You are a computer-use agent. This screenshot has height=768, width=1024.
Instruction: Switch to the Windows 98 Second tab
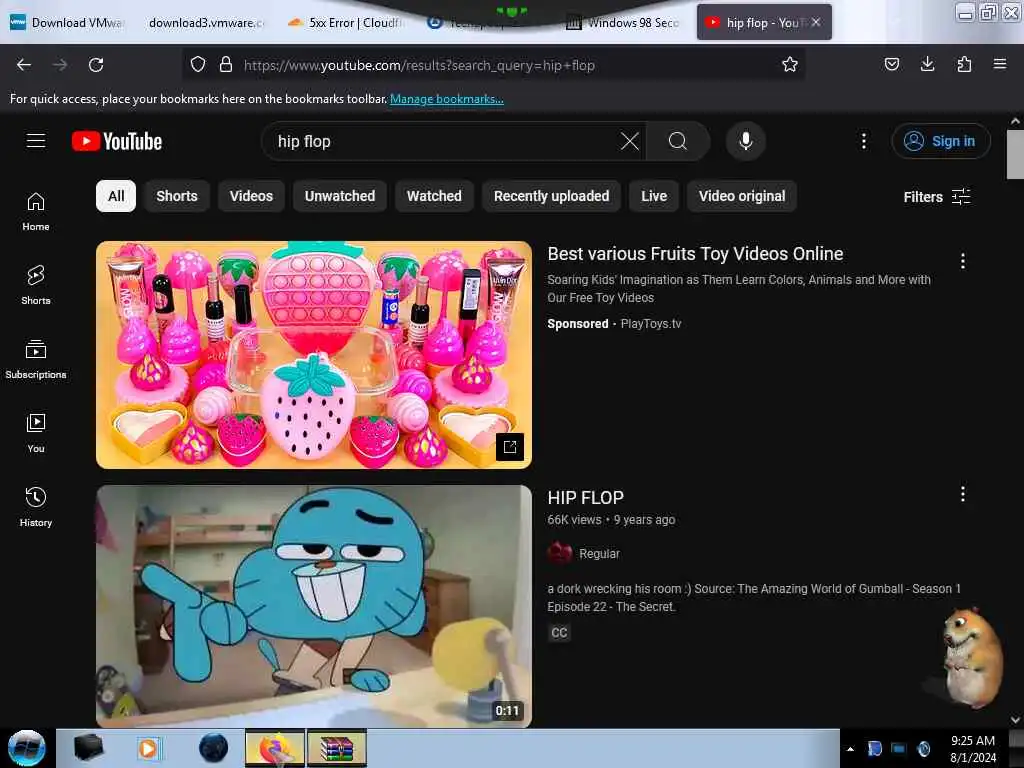pyautogui.click(x=624, y=23)
